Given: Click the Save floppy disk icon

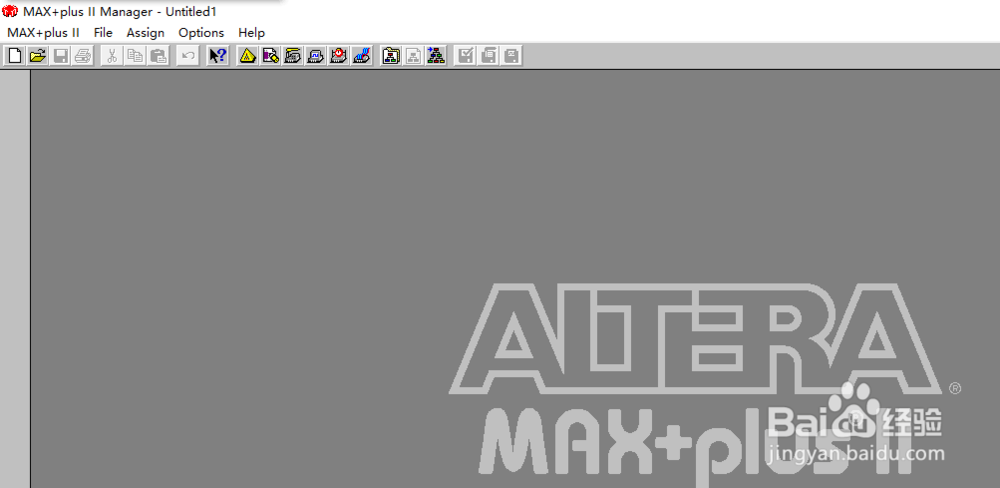Looking at the screenshot, I should pos(61,56).
